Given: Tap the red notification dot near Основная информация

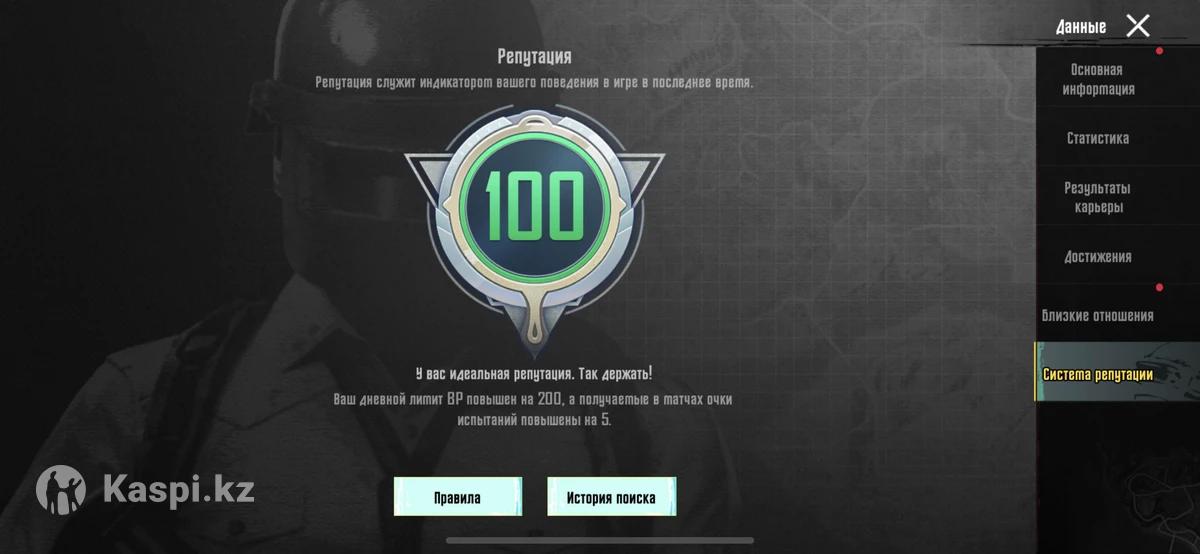Looking at the screenshot, I should [x=1159, y=50].
